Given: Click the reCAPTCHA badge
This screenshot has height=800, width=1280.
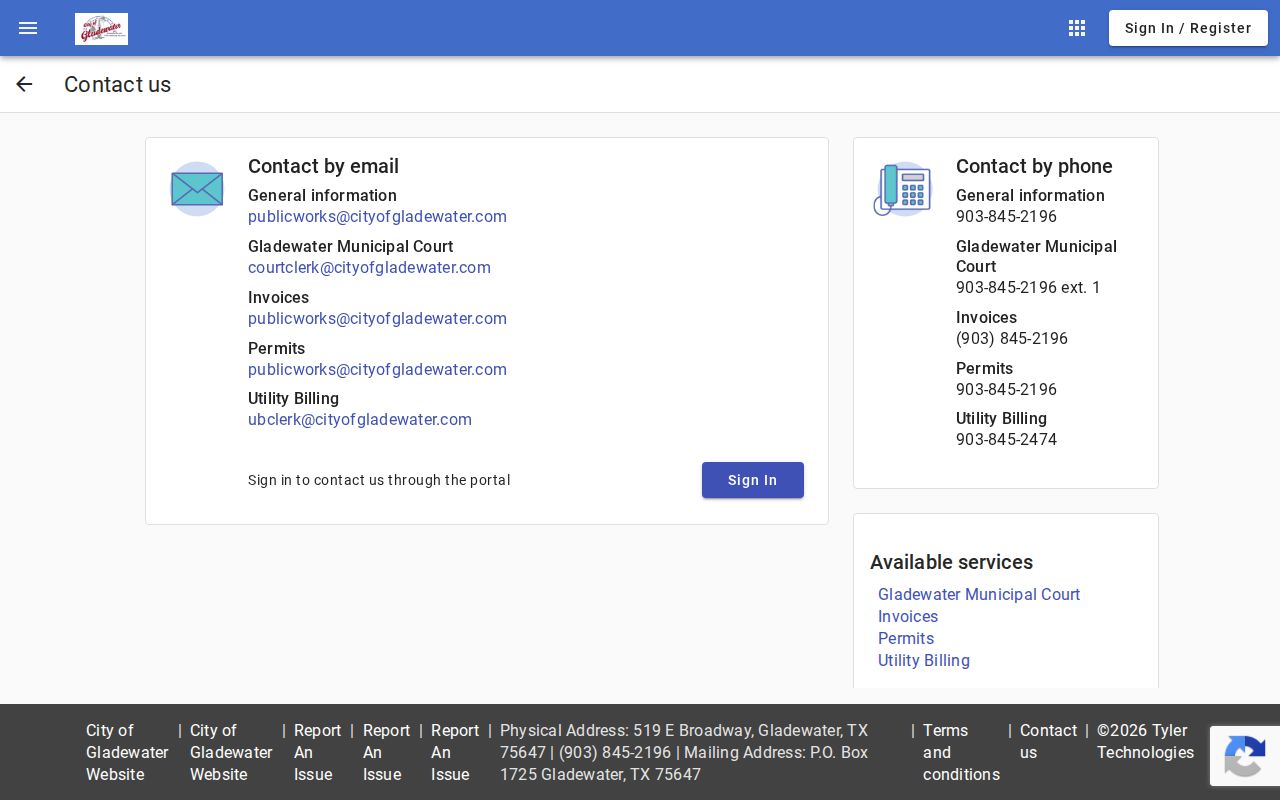Looking at the screenshot, I should pyautogui.click(x=1245, y=756).
